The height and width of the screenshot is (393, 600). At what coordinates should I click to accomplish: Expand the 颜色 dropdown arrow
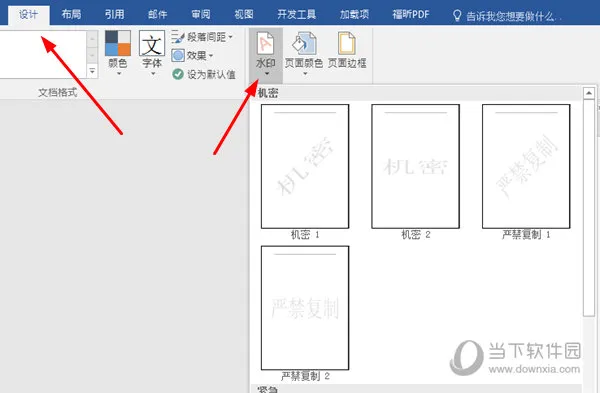(x=119, y=73)
